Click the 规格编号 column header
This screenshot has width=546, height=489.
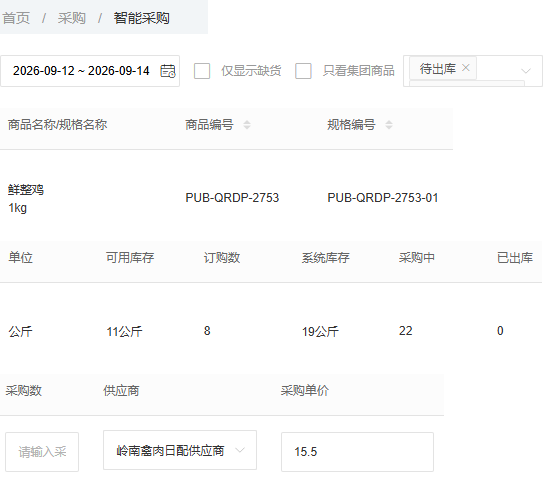coord(351,125)
